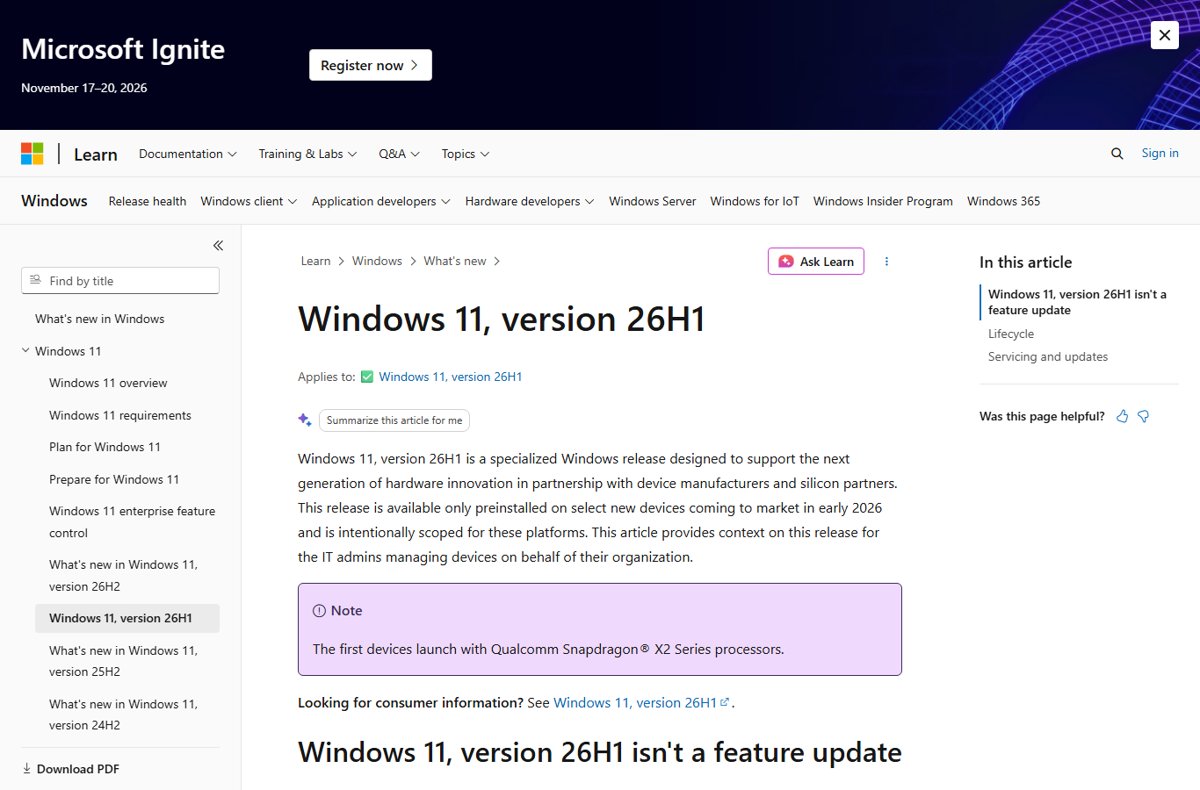Viewport: 1200px width, 790px height.
Task: Expand the Application developers menu
Action: [x=381, y=201]
